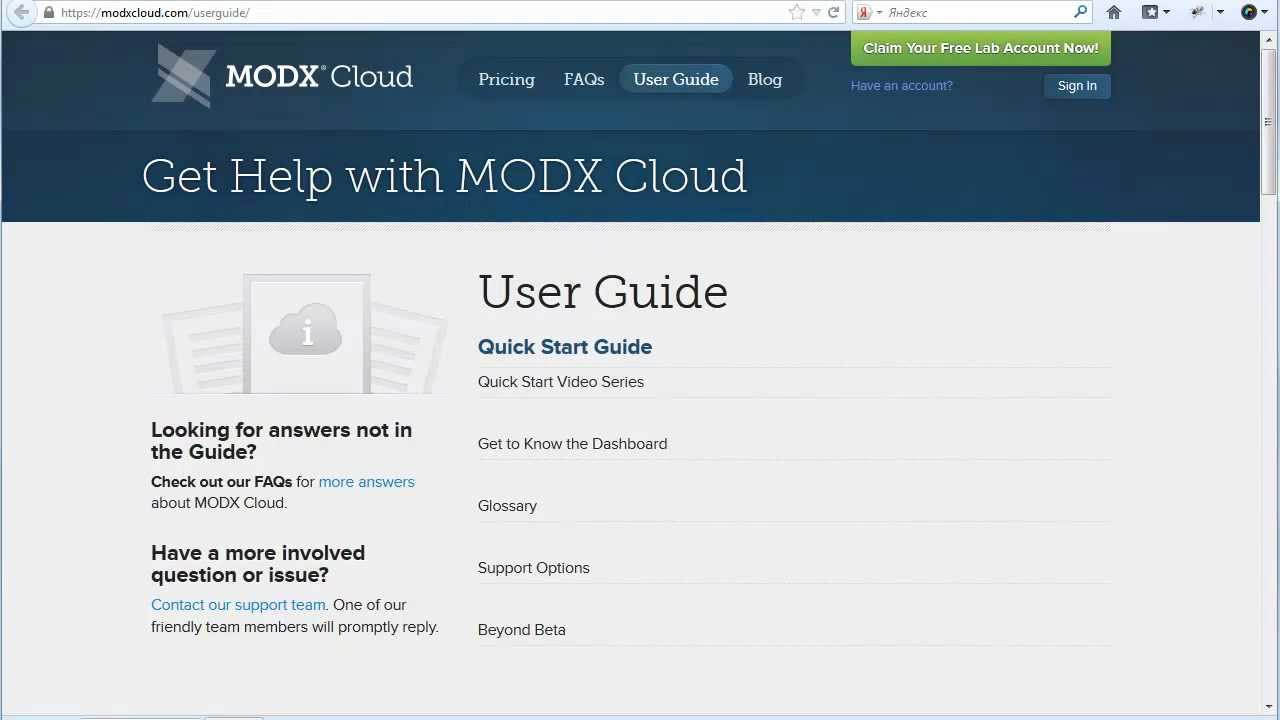Click 'Contact our support team' link

pos(238,605)
